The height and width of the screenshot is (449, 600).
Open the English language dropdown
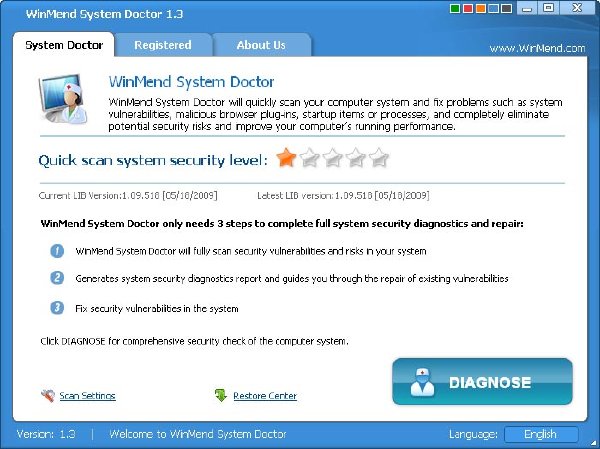coord(541,434)
